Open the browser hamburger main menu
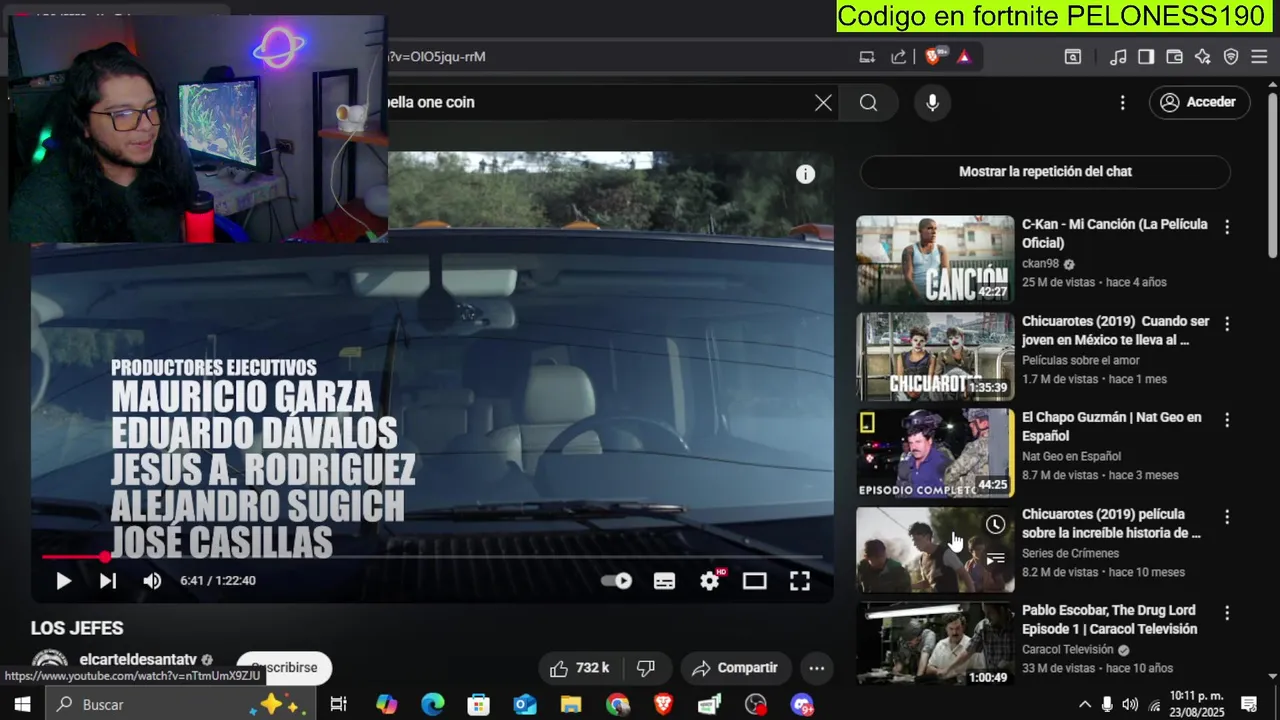 1260,57
